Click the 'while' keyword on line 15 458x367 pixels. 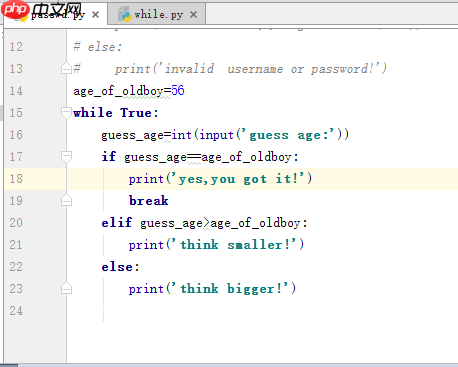coord(93,113)
